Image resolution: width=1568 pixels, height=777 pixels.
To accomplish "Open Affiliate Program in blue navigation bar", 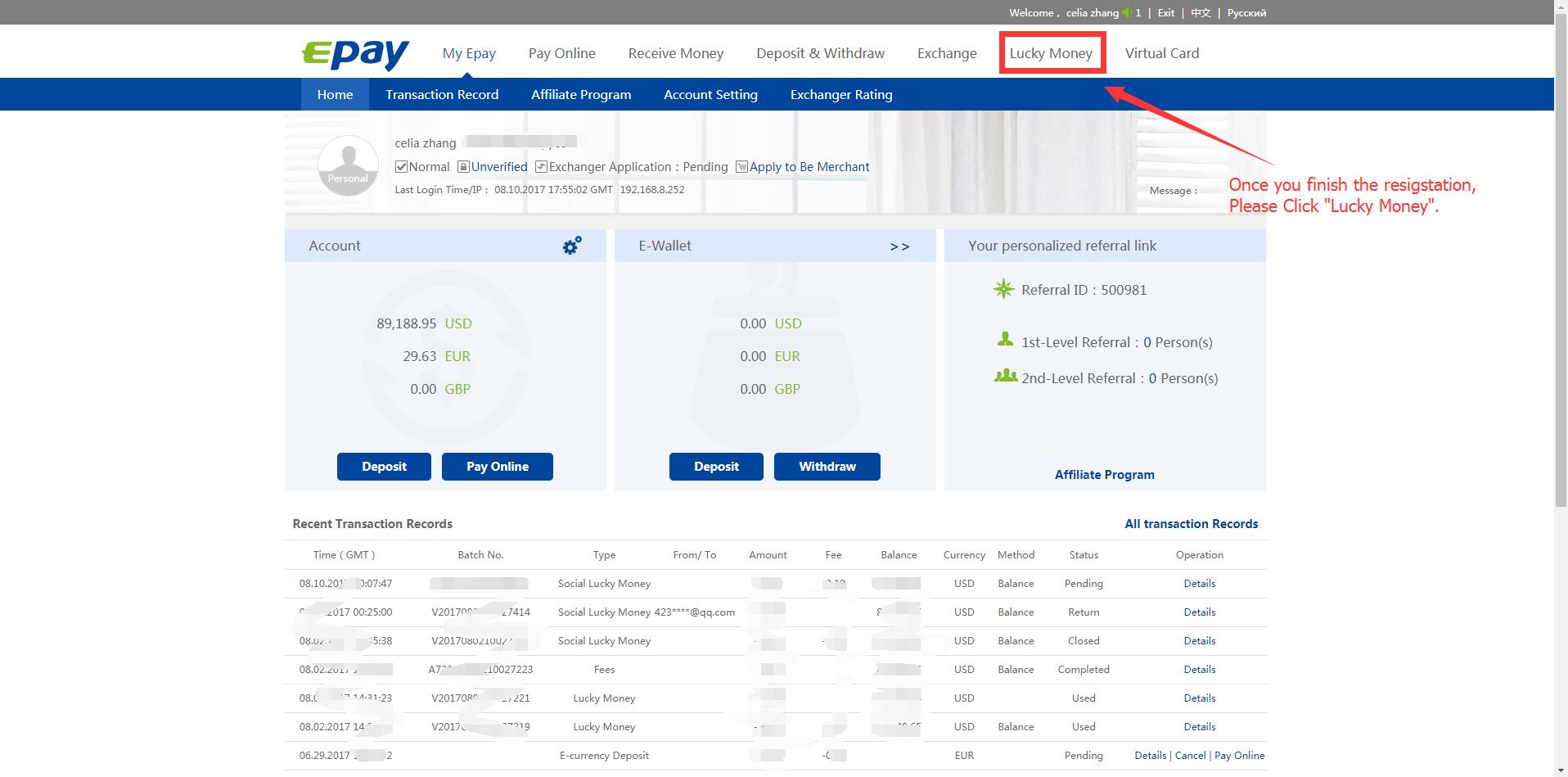I will (x=581, y=94).
